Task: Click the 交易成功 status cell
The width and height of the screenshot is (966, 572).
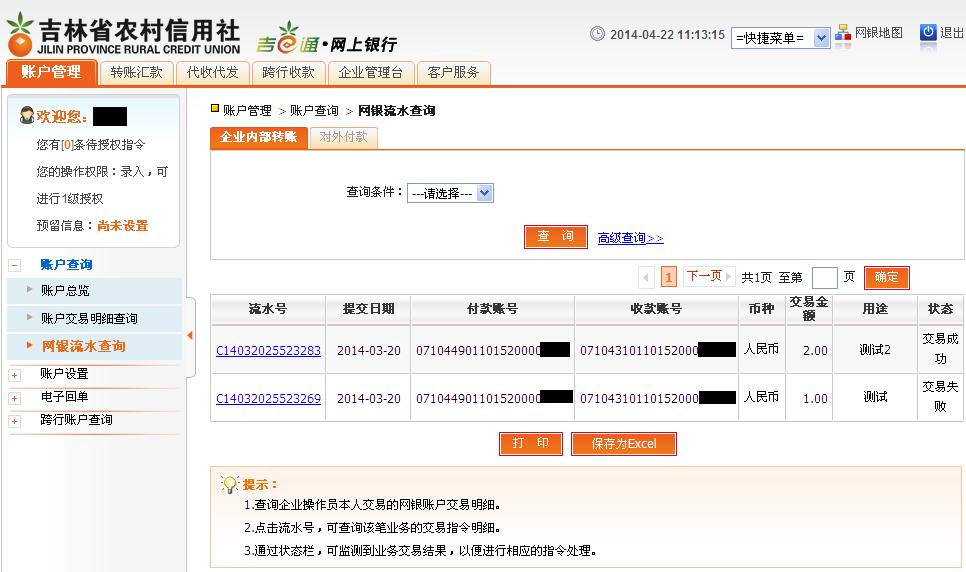Action: click(940, 349)
